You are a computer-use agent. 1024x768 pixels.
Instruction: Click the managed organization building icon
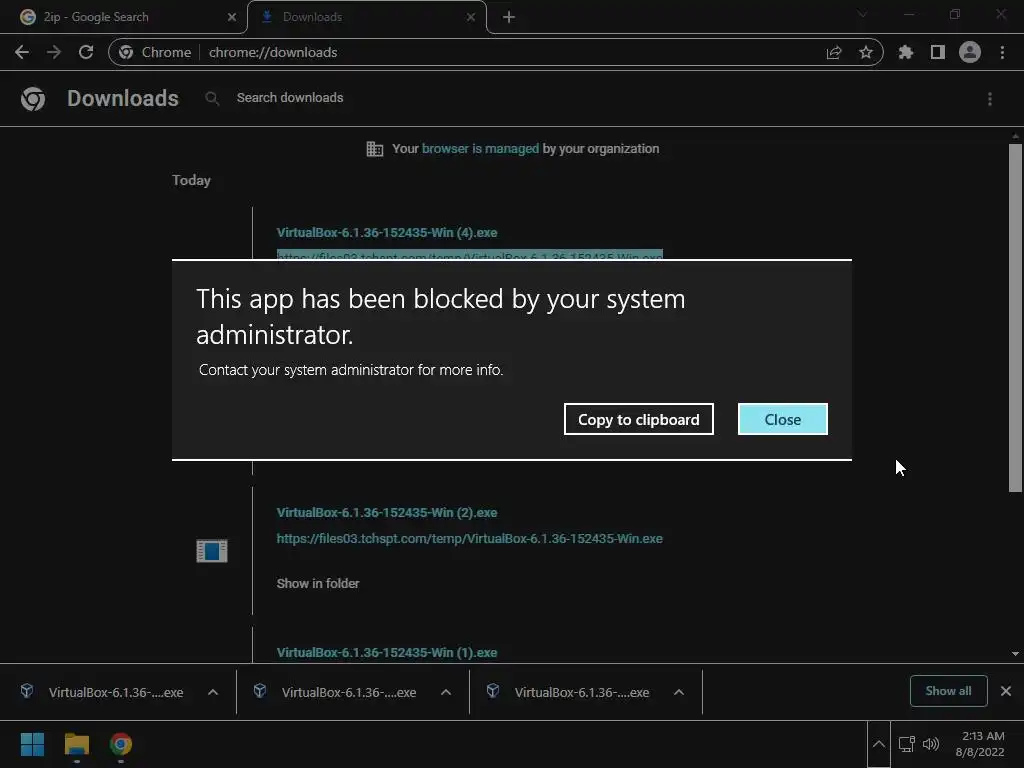point(375,149)
